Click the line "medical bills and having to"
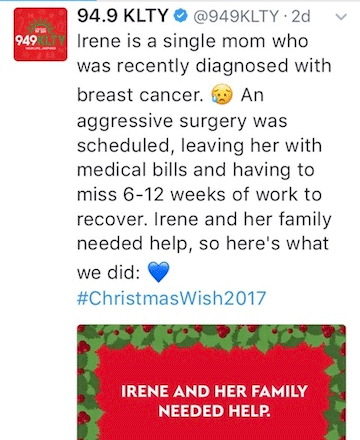360x440 pixels. (x=196, y=170)
